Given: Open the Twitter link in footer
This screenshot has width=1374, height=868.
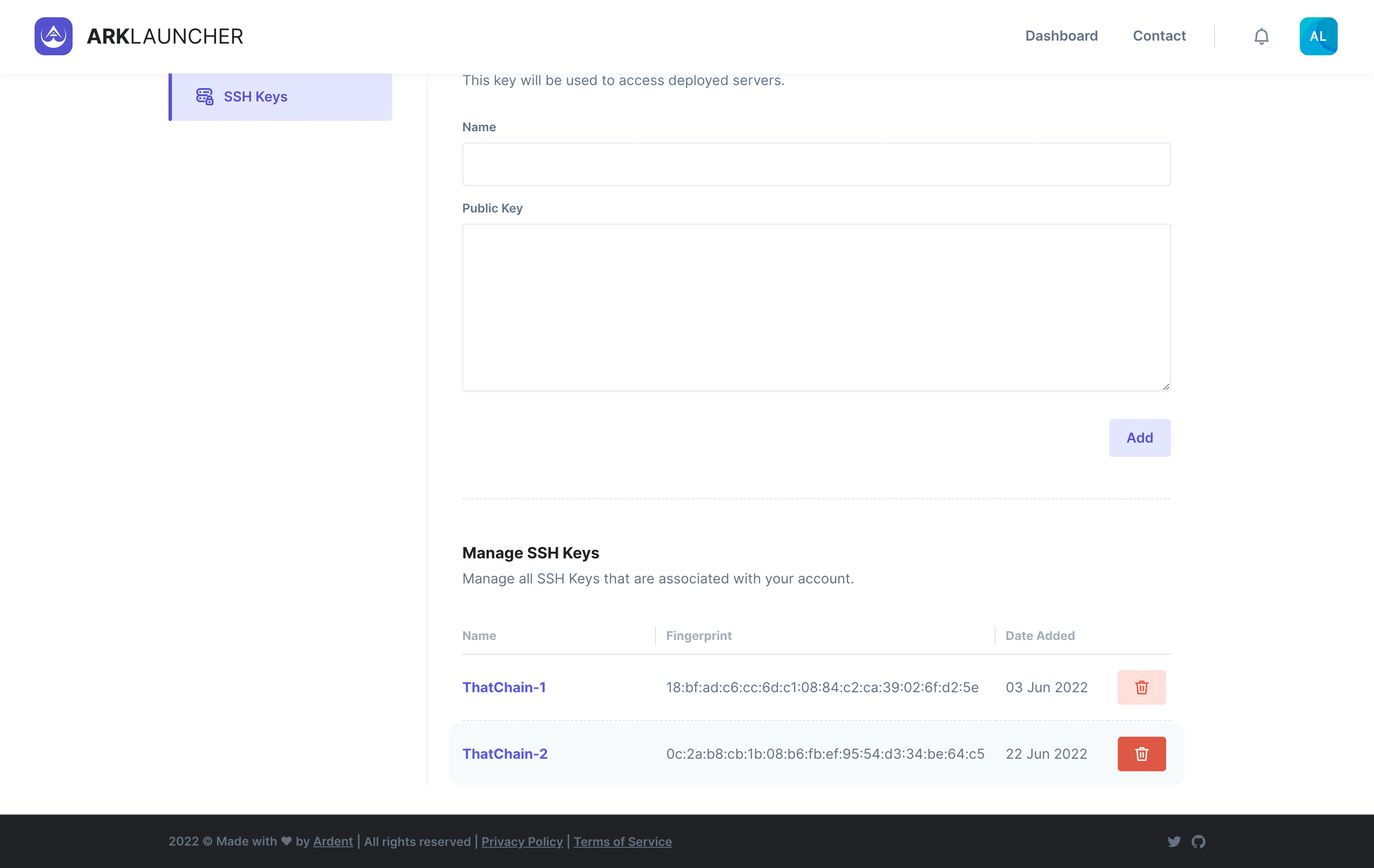Looking at the screenshot, I should pos(1174,842).
